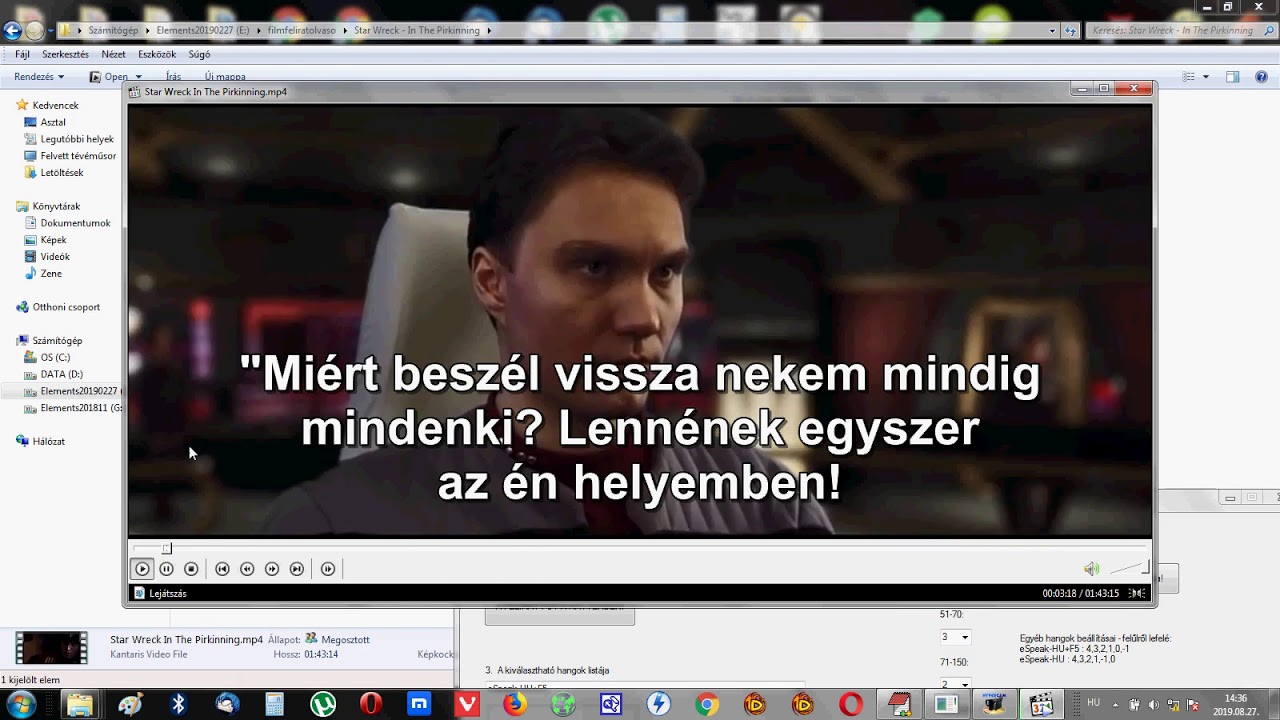
Task: Click the Open toolbar button
Action: tap(109, 77)
